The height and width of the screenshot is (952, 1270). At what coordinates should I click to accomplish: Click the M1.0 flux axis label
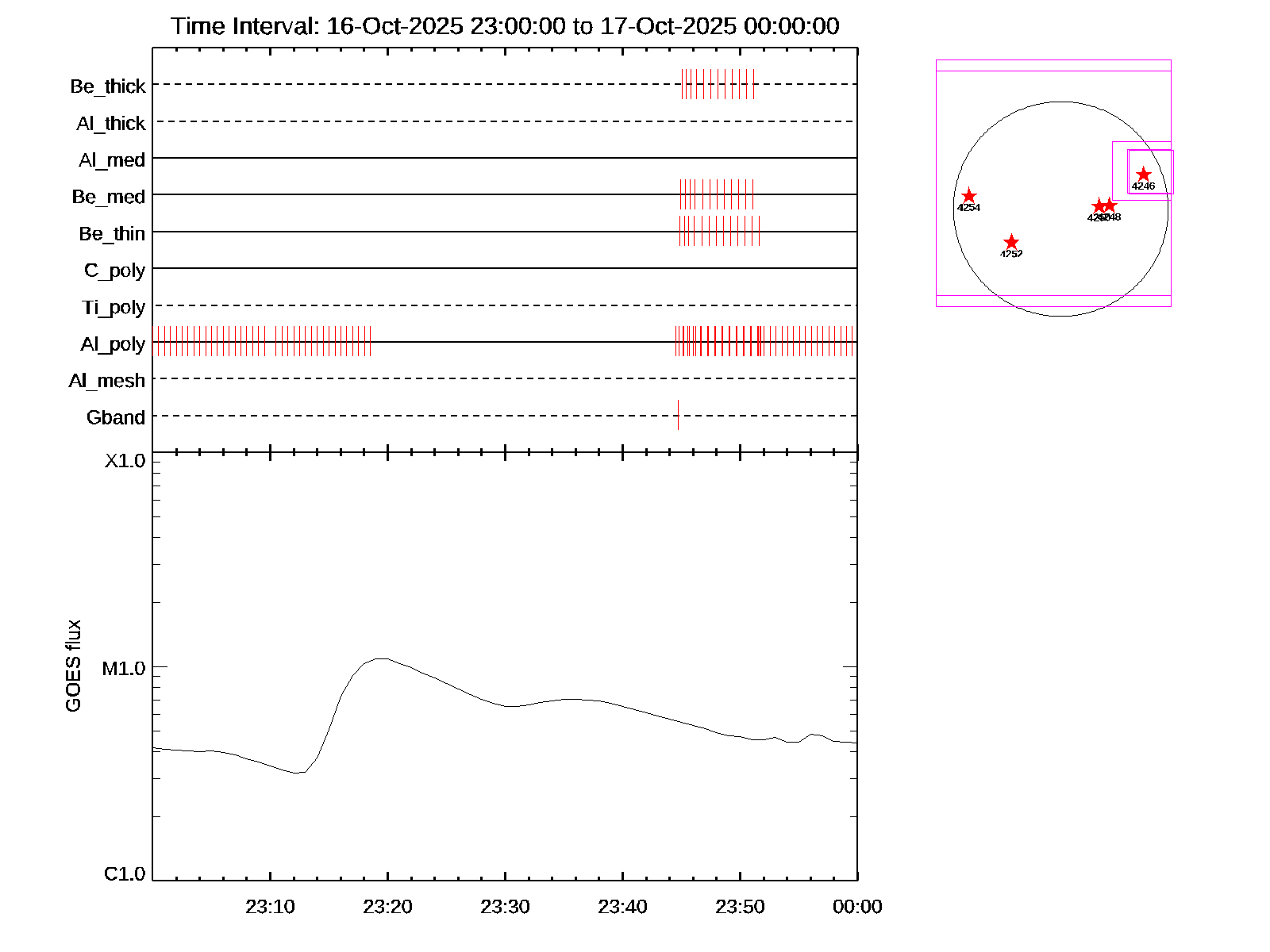pyautogui.click(x=124, y=669)
